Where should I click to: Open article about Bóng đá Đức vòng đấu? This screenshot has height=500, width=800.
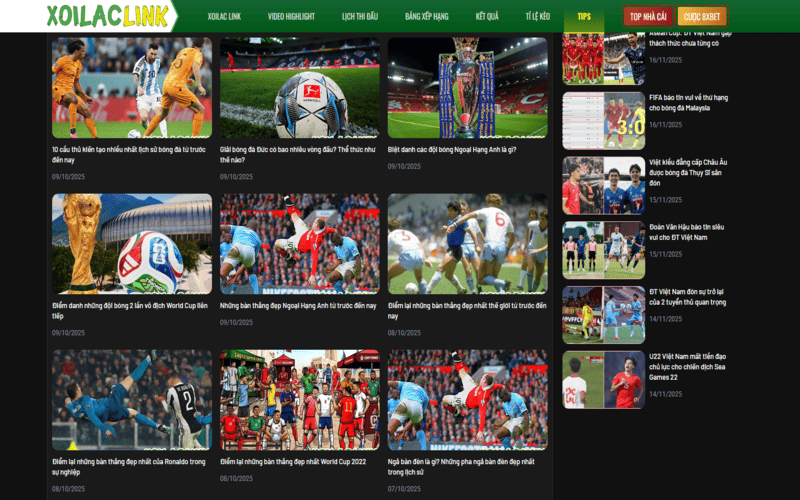(x=299, y=154)
